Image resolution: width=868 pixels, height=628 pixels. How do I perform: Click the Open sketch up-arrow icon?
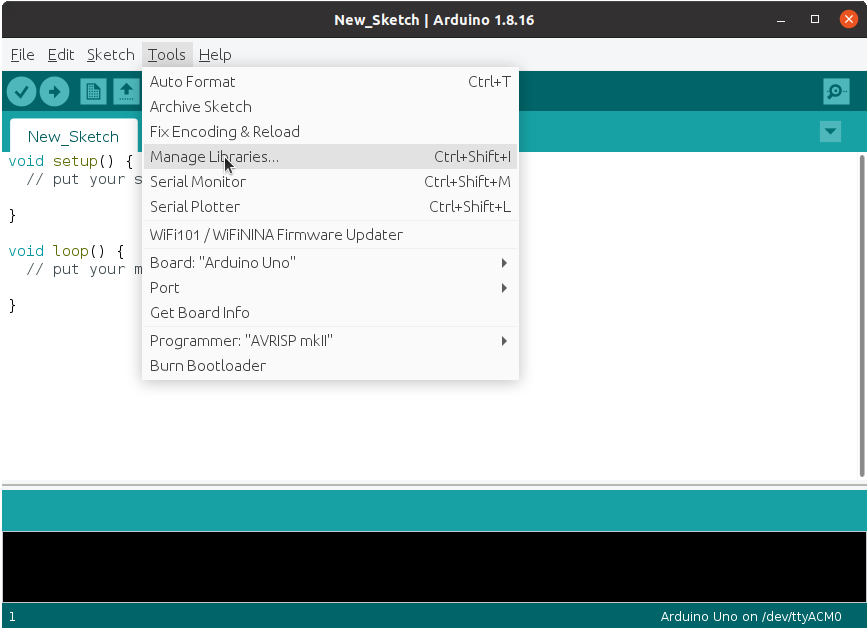pyautogui.click(x=126, y=91)
